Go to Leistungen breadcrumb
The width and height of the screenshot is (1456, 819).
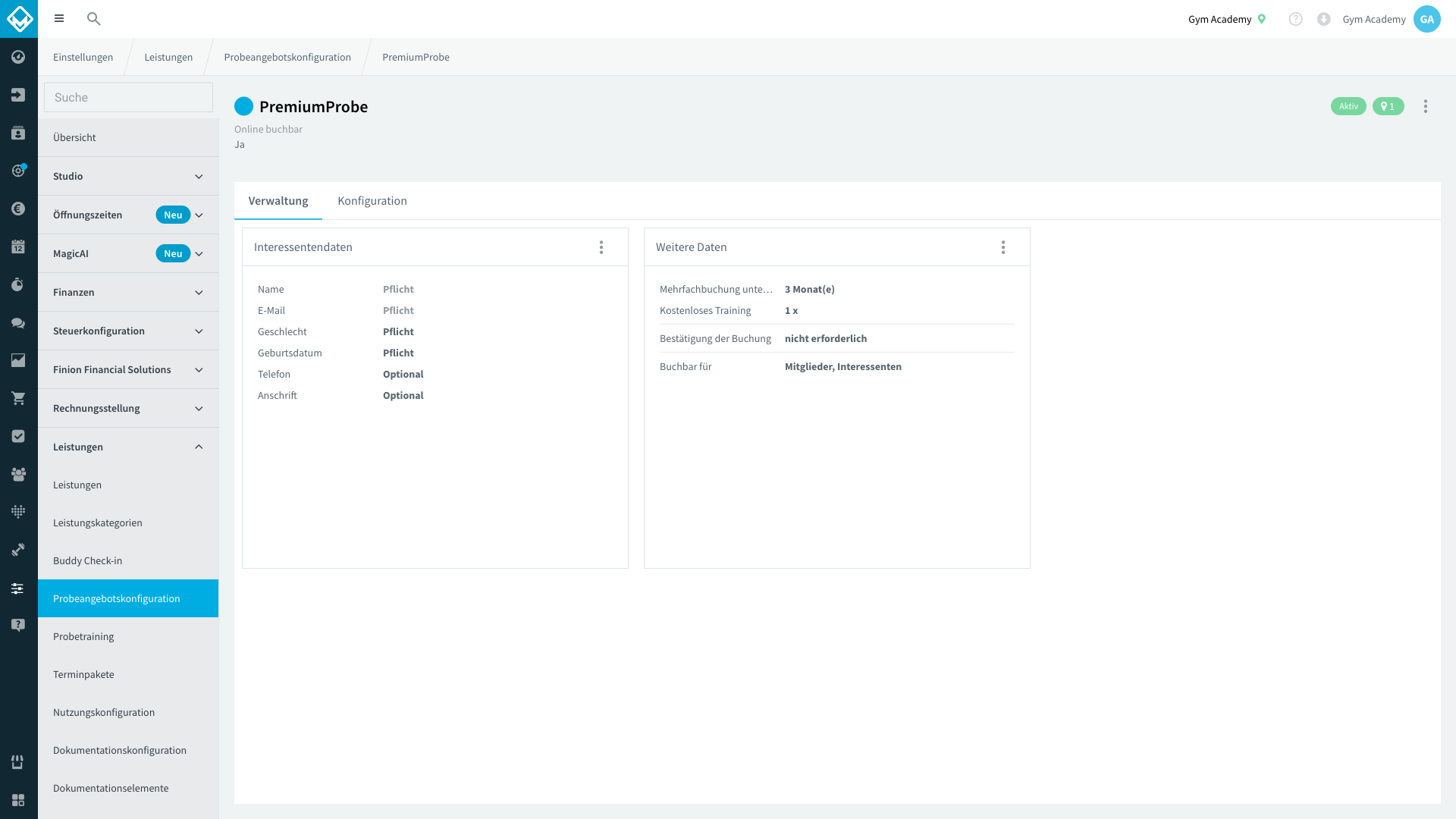tap(168, 57)
